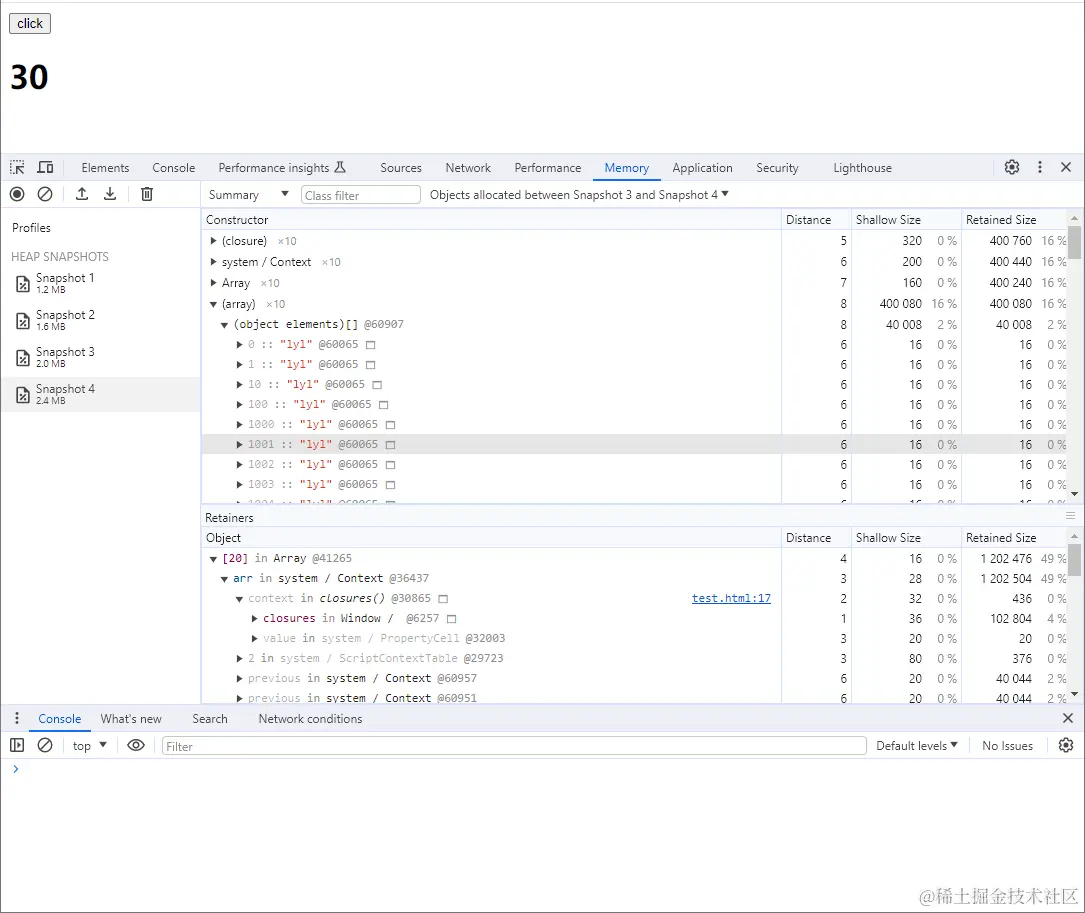Click the square icon beside index 0 "lyl"

click(371, 345)
